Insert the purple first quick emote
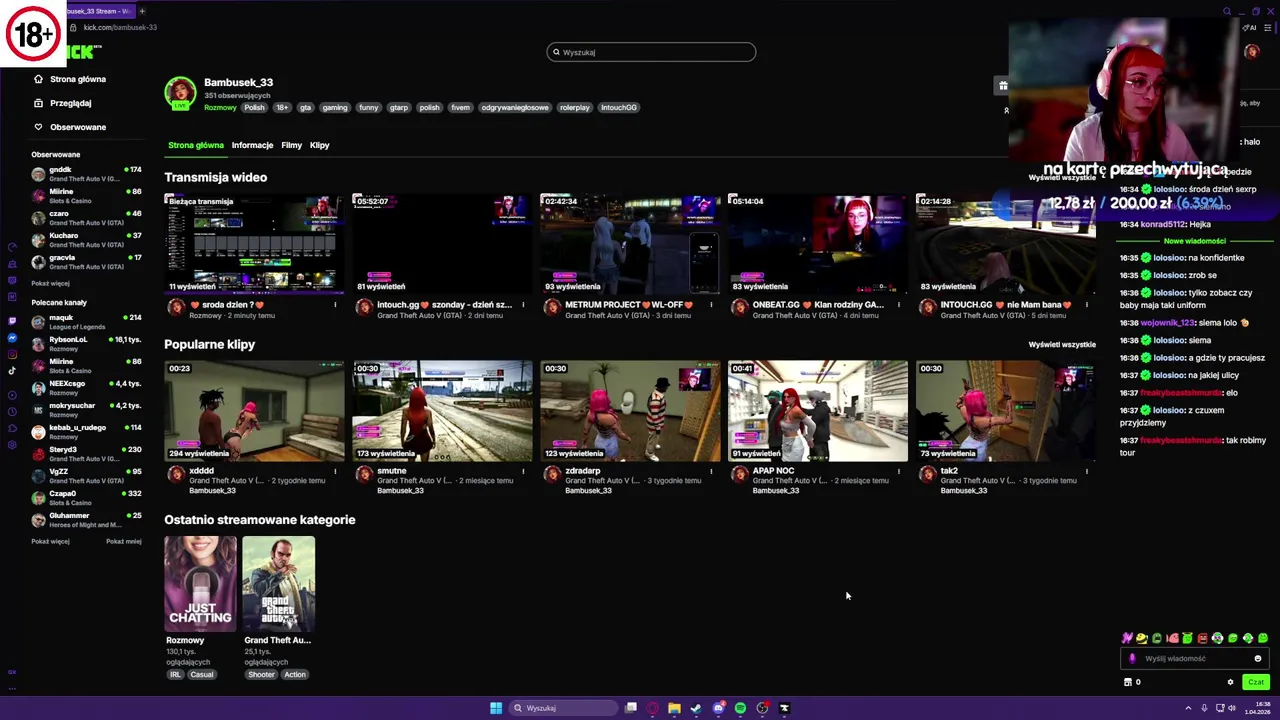Image resolution: width=1280 pixels, height=720 pixels. tap(1127, 638)
